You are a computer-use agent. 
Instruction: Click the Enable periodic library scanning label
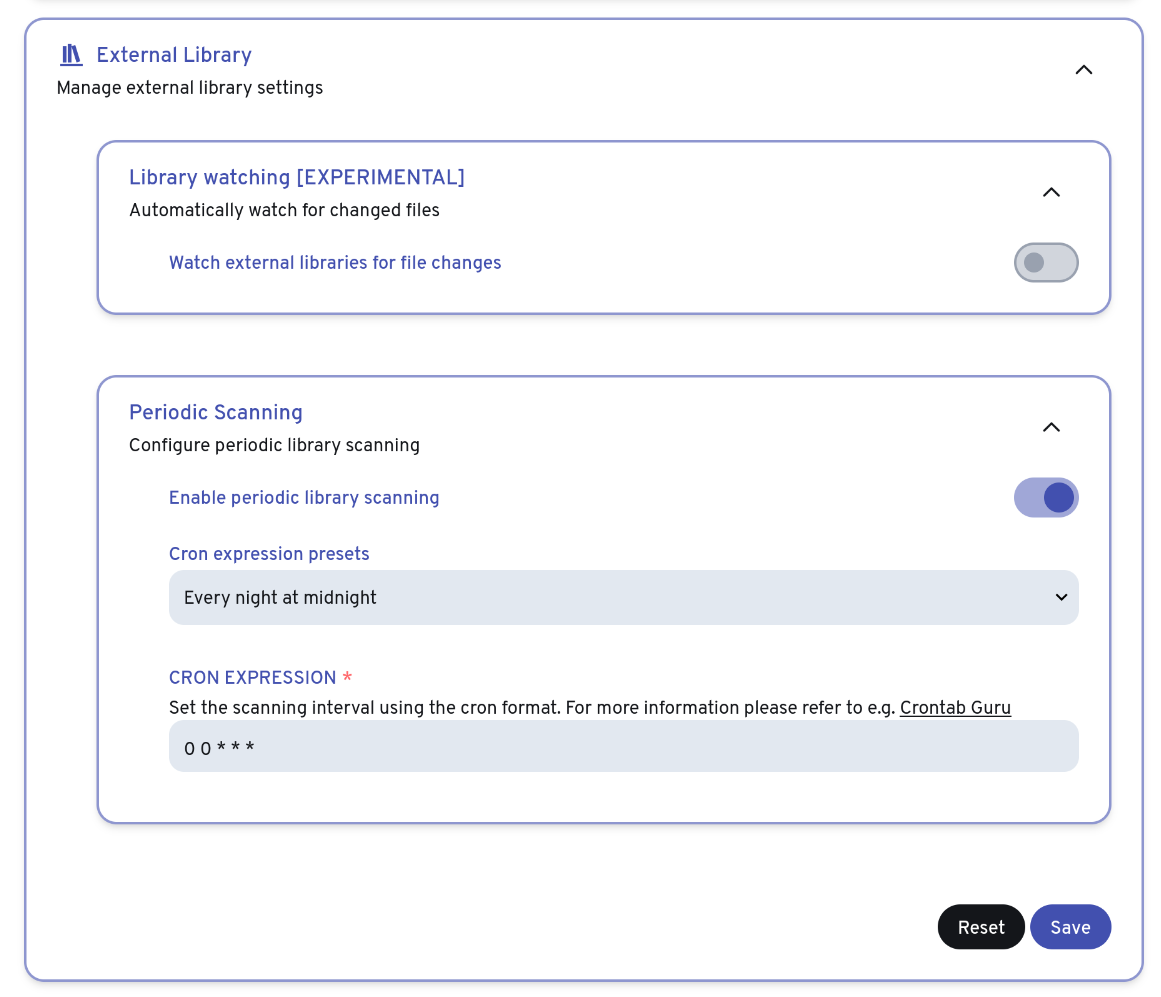pyautogui.click(x=304, y=498)
